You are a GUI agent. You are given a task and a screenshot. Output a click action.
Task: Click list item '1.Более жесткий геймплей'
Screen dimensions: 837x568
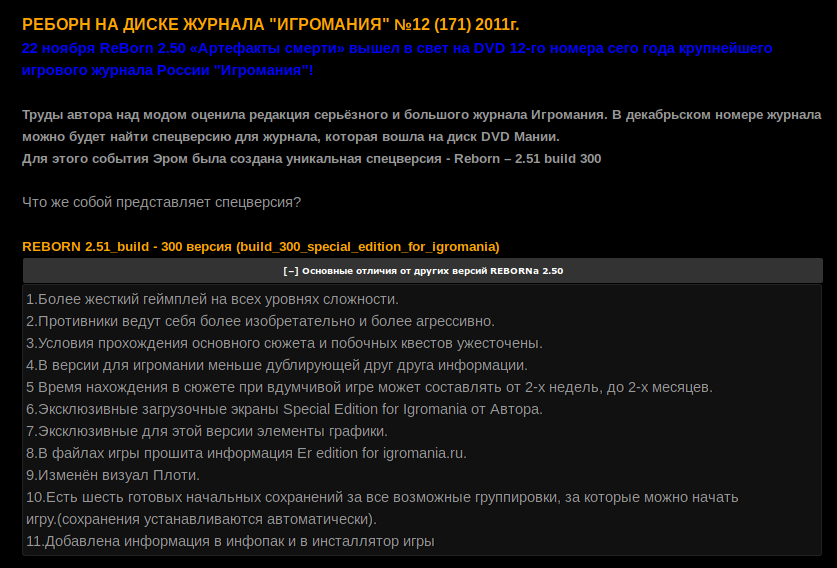point(212,299)
